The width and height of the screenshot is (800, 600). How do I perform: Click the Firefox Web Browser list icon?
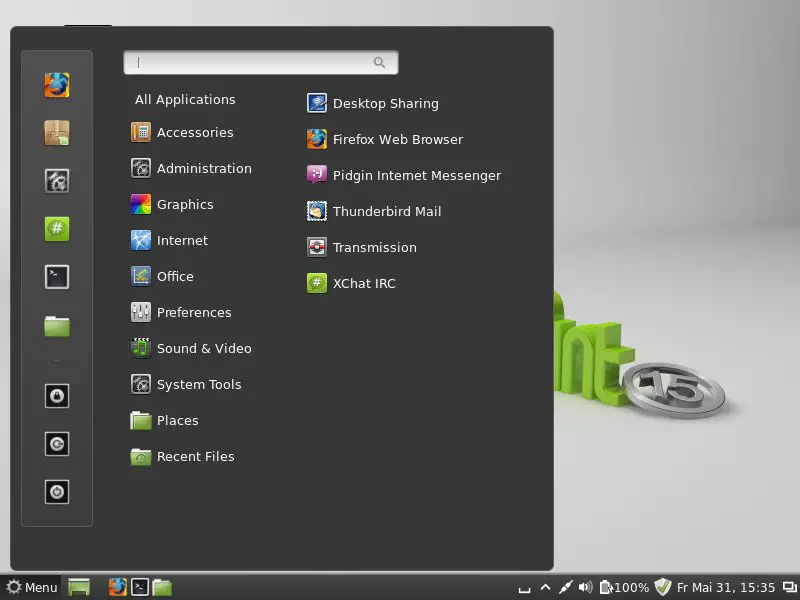(316, 139)
